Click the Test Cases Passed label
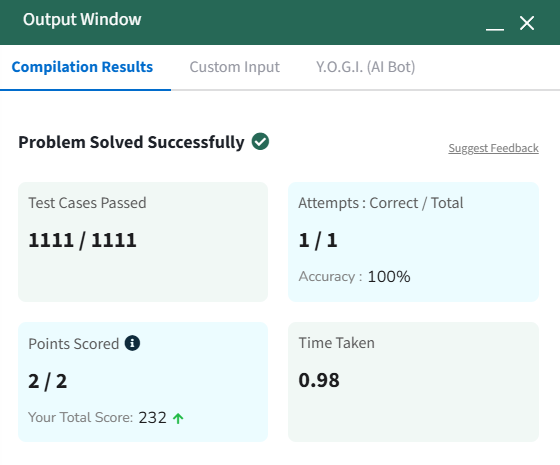The width and height of the screenshot is (560, 465). 88,203
